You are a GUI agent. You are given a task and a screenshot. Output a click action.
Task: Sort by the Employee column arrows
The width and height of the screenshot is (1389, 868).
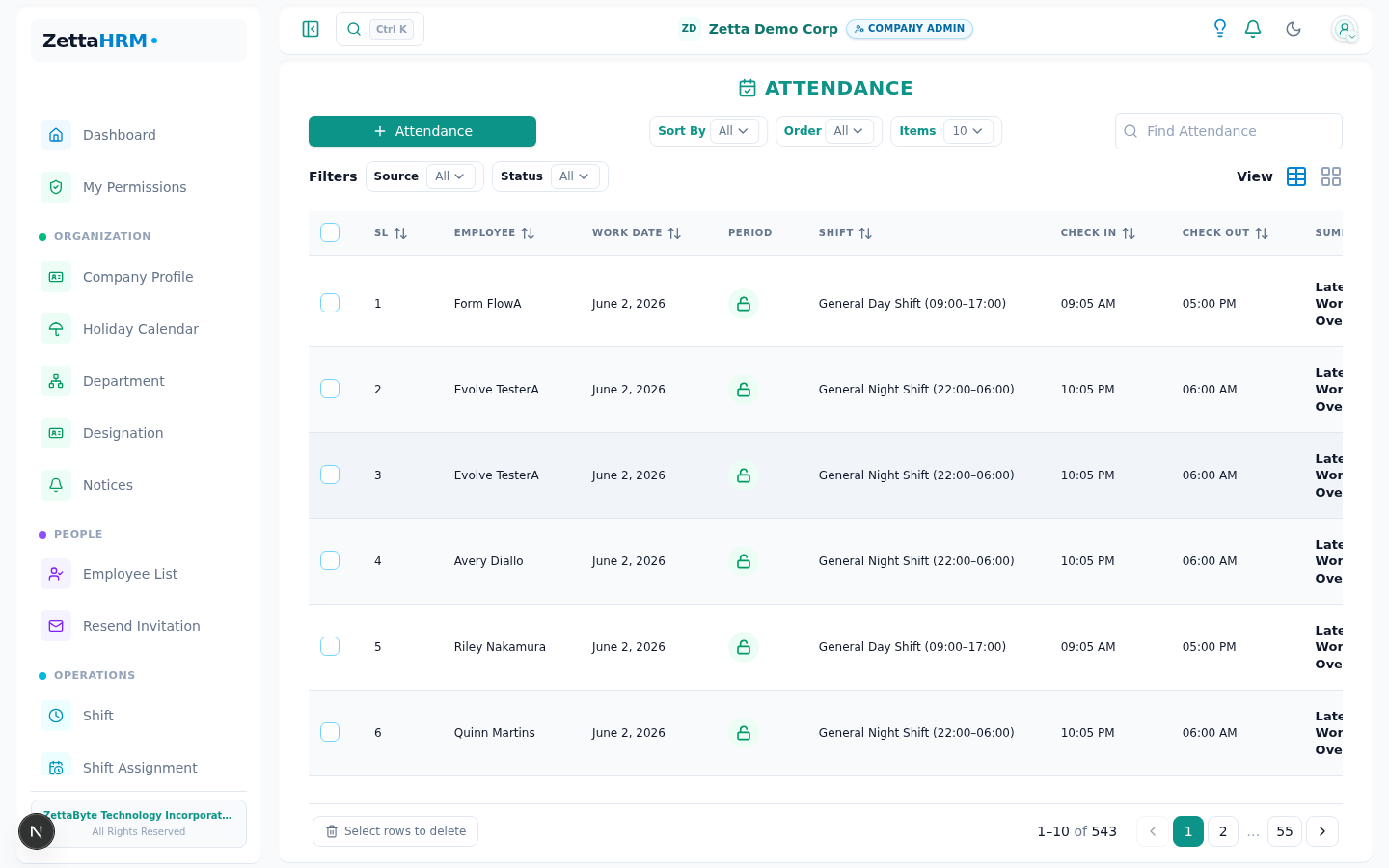pyautogui.click(x=528, y=233)
